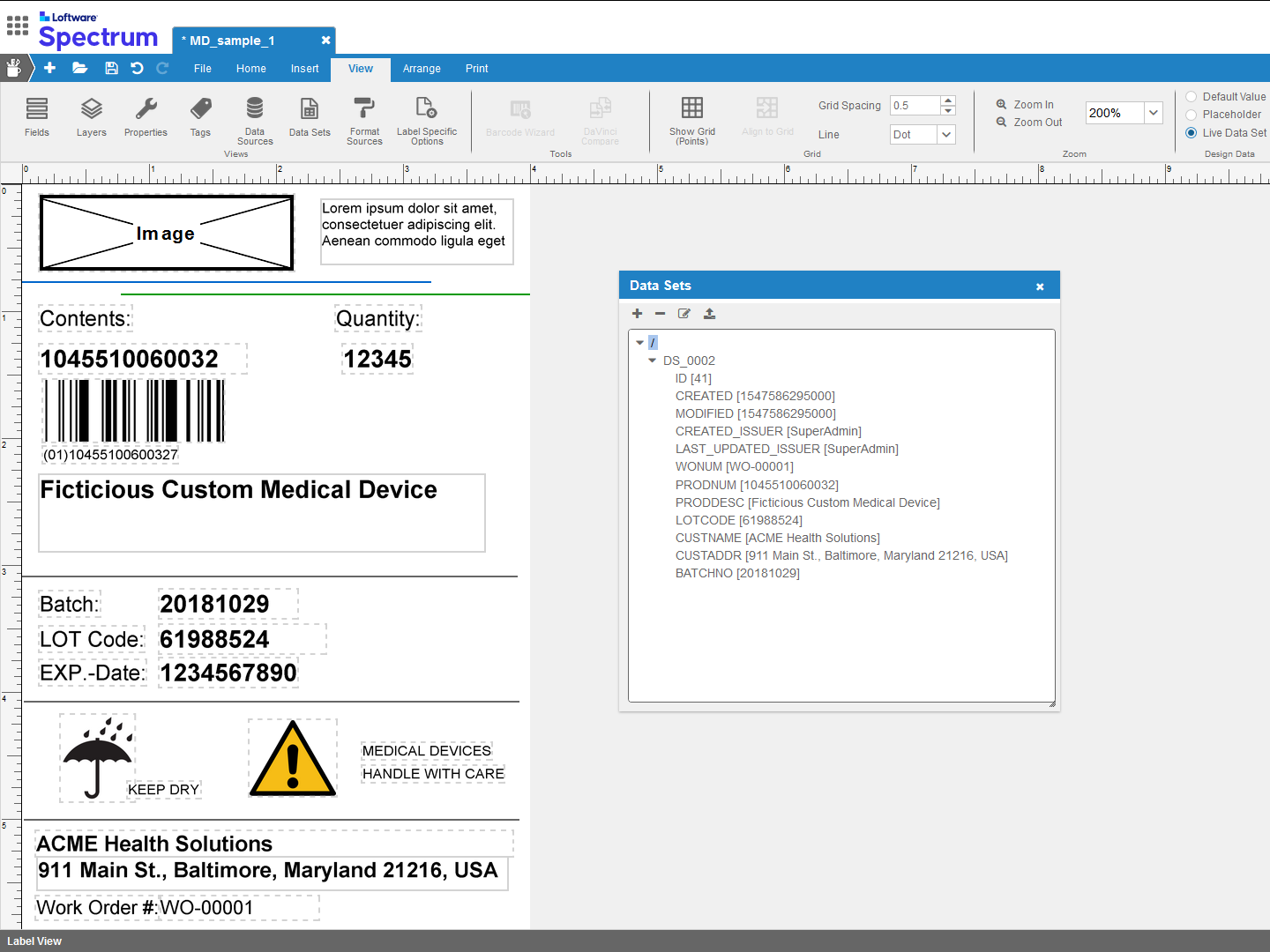Open the zoom percentage dropdown

click(x=1153, y=113)
